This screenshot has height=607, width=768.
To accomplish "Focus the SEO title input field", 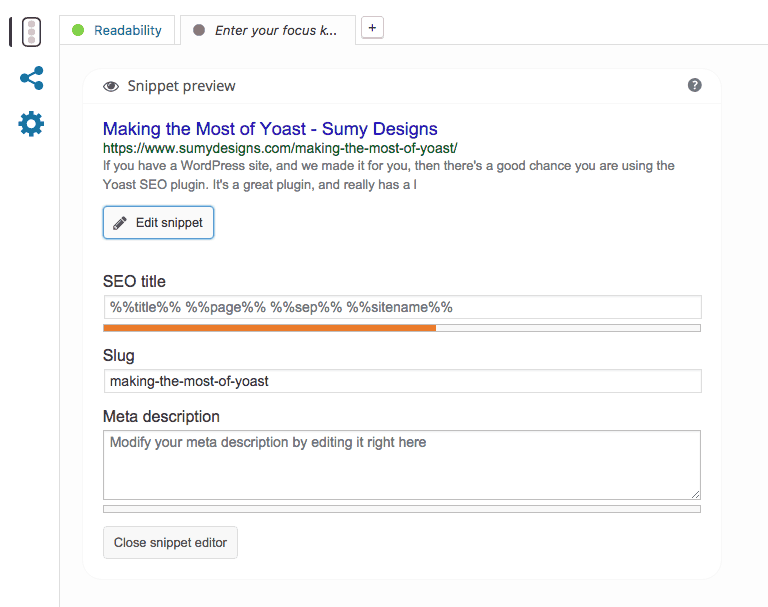I will click(402, 307).
